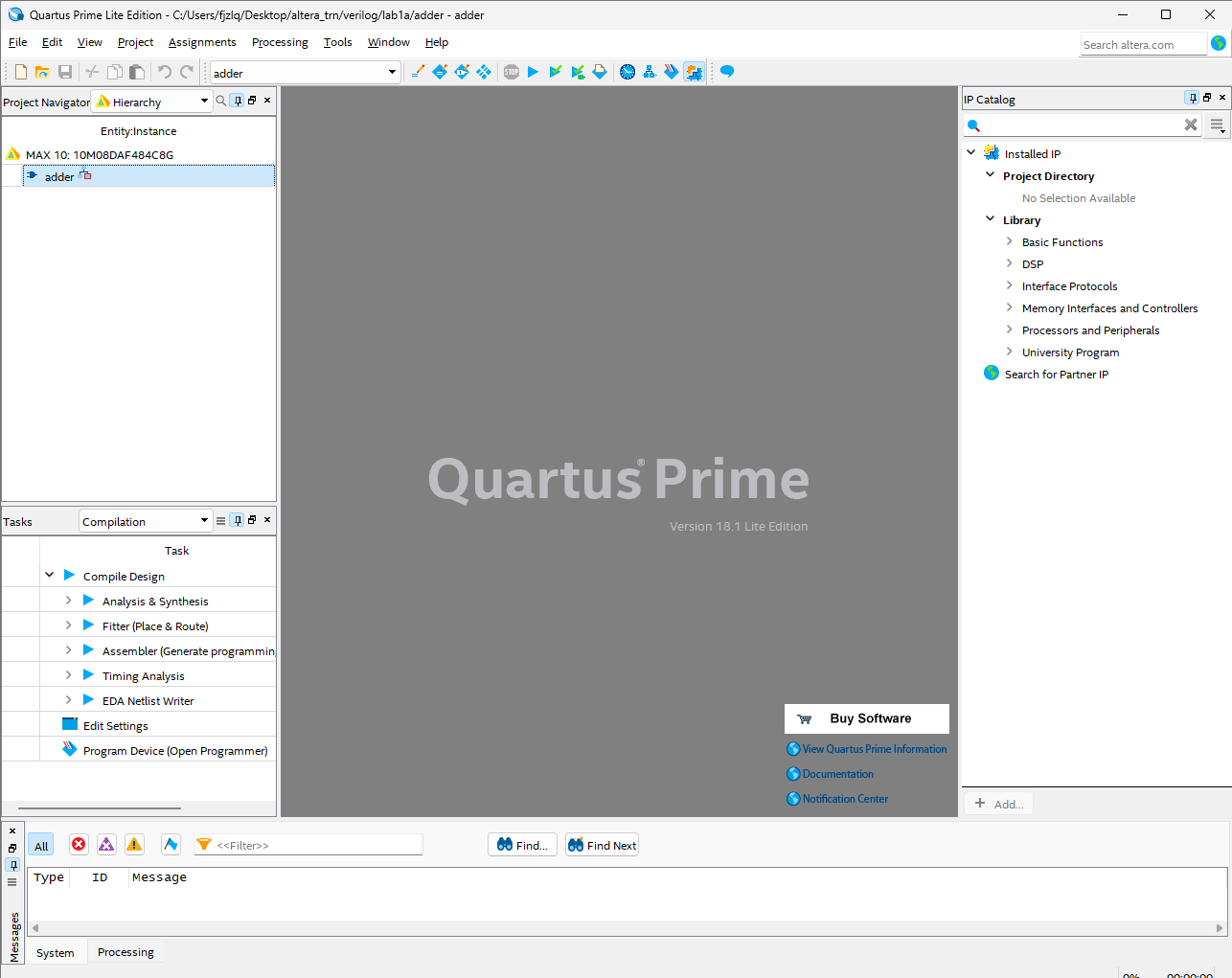Open the Compilation dropdown in Tasks panel
This screenshot has height=978, width=1232.
204,521
